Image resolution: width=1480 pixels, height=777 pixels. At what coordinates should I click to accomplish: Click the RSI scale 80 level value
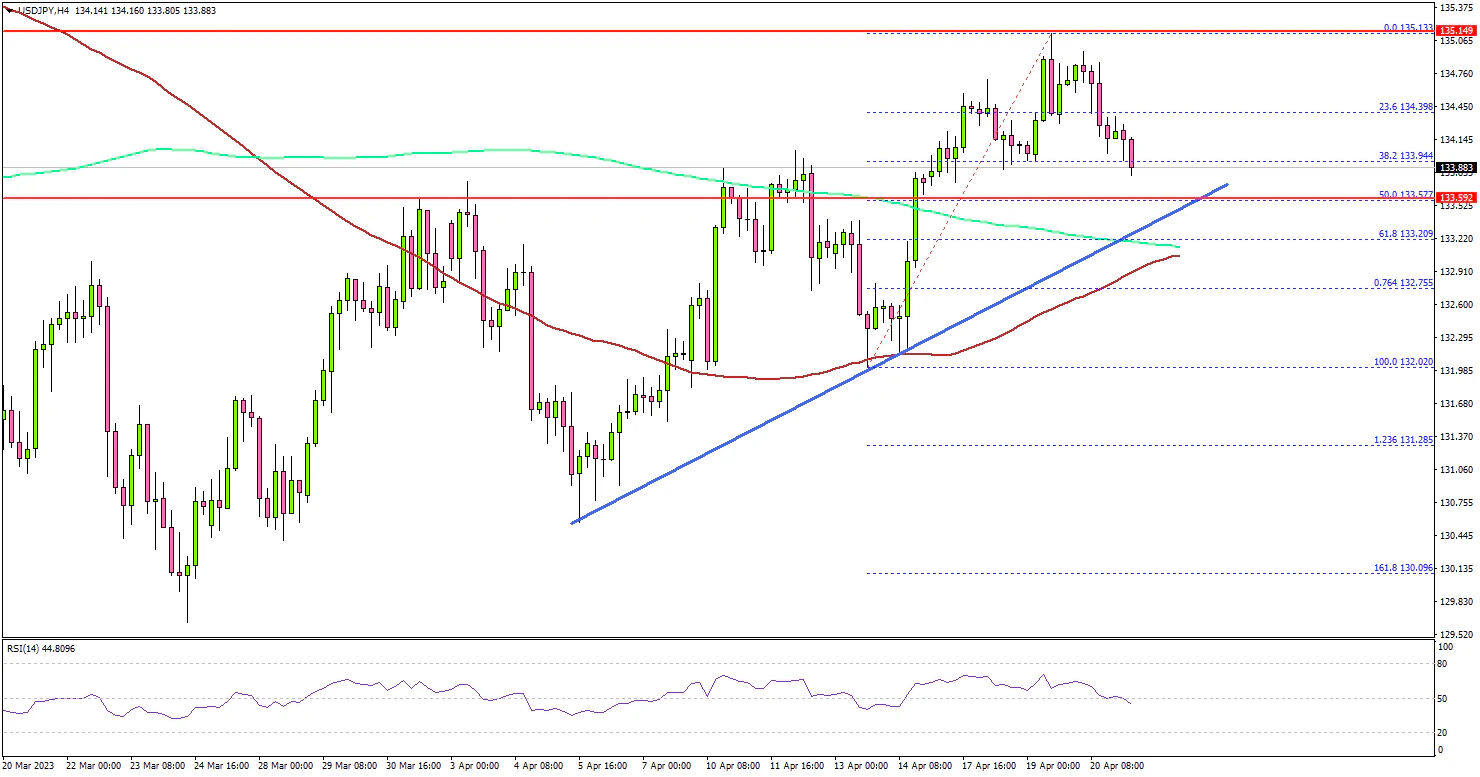pos(1441,662)
